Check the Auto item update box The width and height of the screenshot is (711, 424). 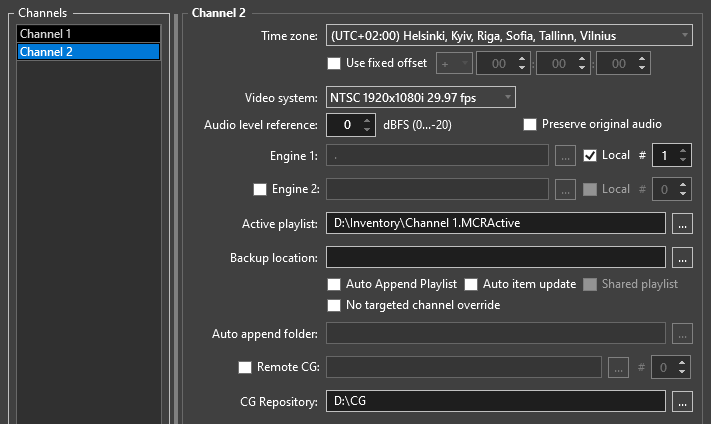(x=471, y=284)
